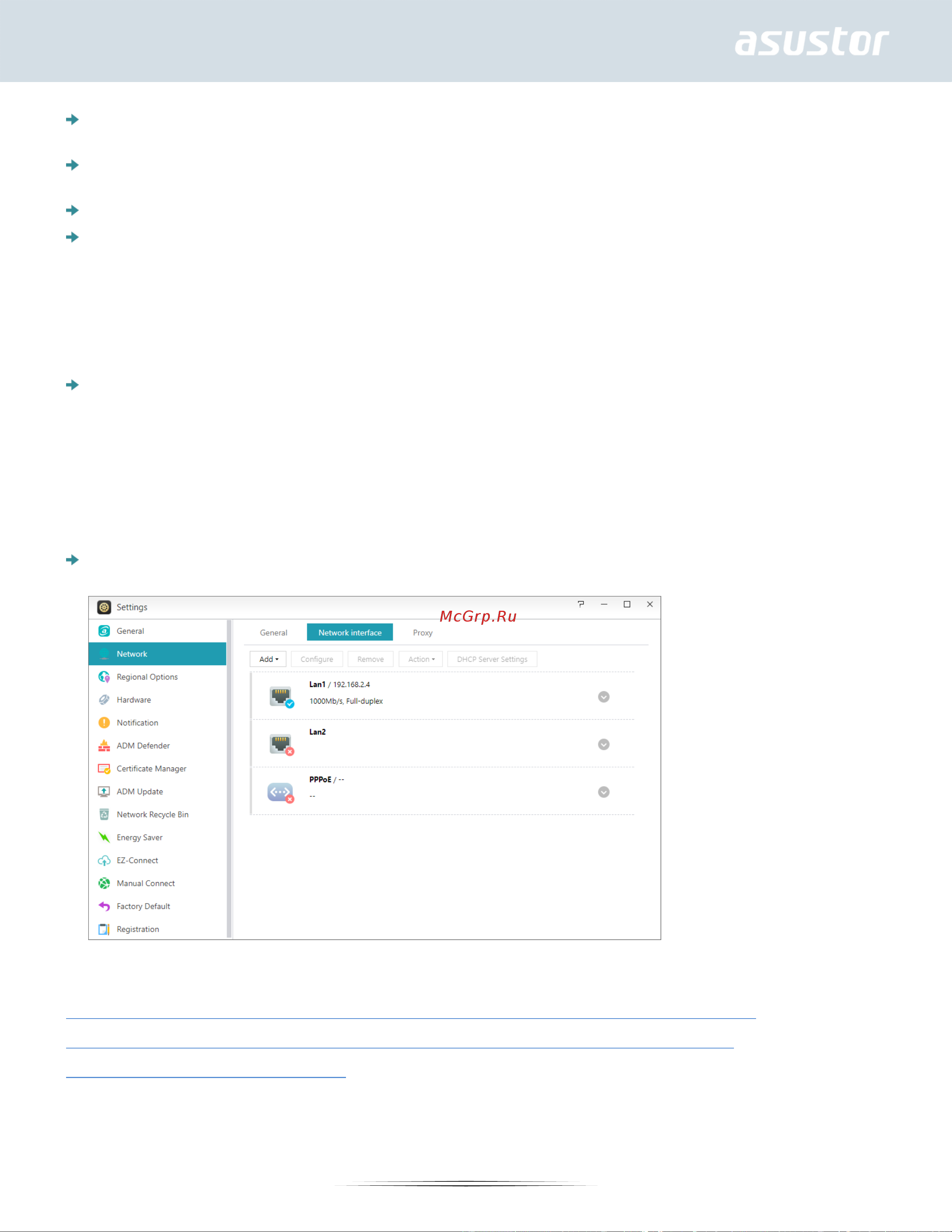Viewport: 952px width, 1232px height.
Task: Click the Factory Default arrow icon
Action: click(x=104, y=906)
